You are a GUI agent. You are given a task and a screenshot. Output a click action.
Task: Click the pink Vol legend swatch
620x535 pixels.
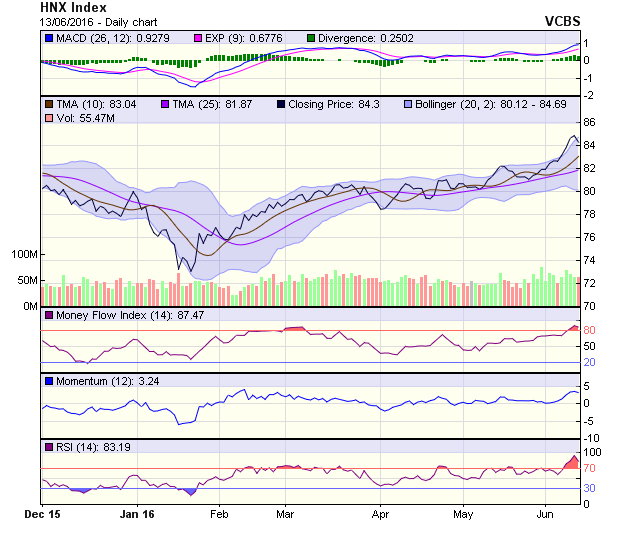click(48, 119)
